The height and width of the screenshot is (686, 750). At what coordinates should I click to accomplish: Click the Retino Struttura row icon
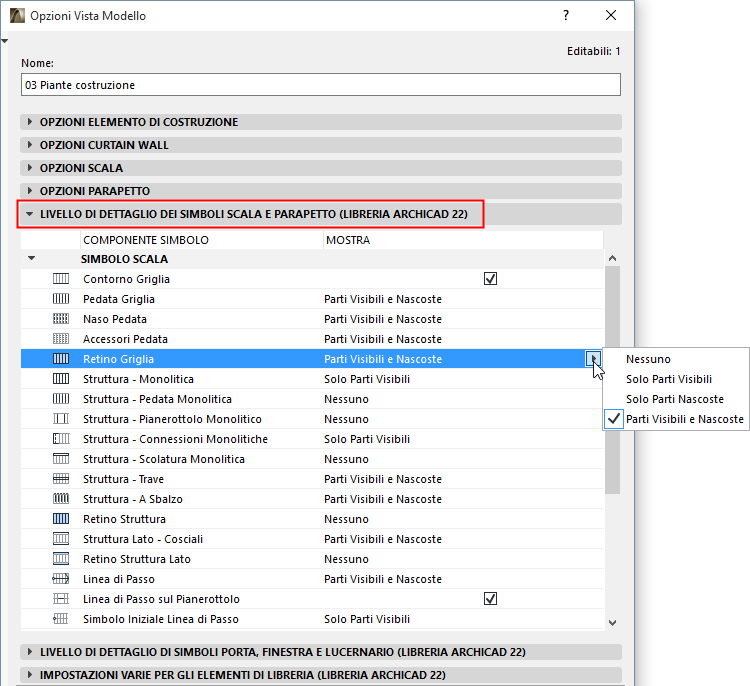point(61,519)
